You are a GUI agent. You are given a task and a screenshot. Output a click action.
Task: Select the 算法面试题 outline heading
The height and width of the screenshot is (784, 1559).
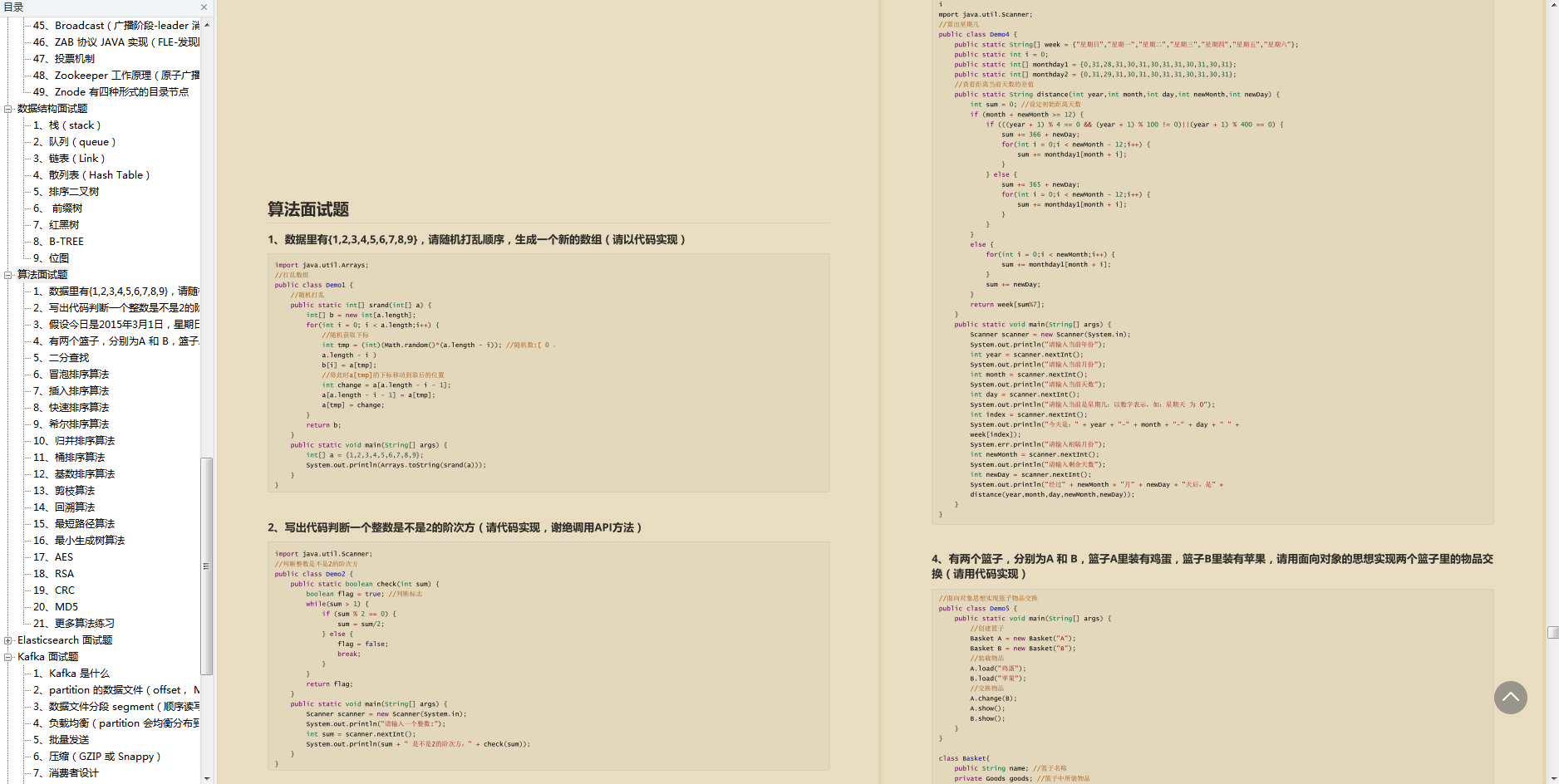point(42,275)
